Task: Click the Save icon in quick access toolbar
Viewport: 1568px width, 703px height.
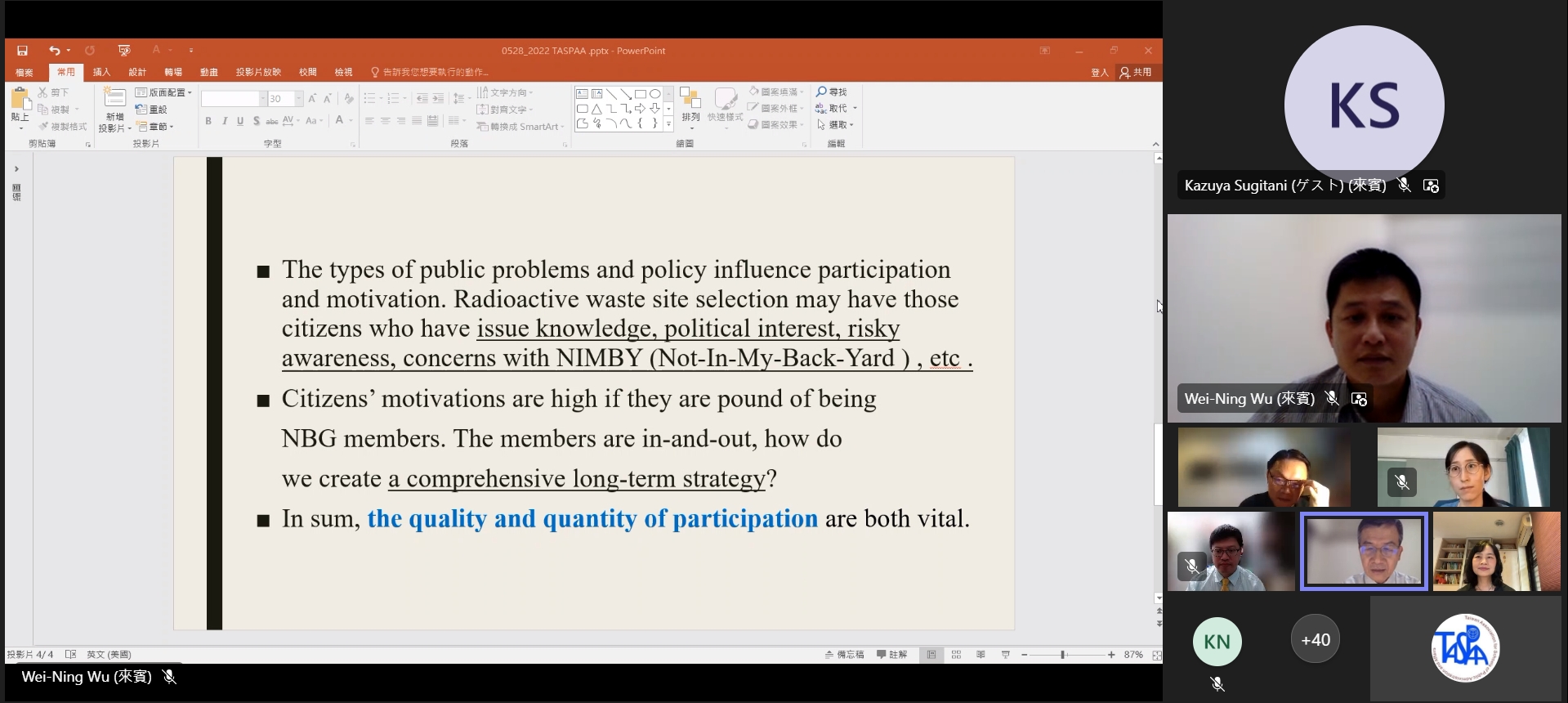Action: coord(22,51)
